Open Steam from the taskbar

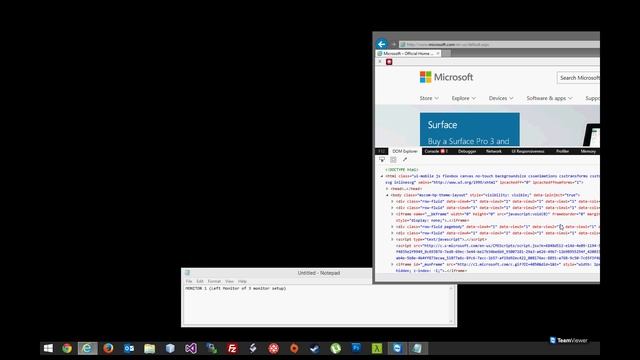tap(314, 348)
